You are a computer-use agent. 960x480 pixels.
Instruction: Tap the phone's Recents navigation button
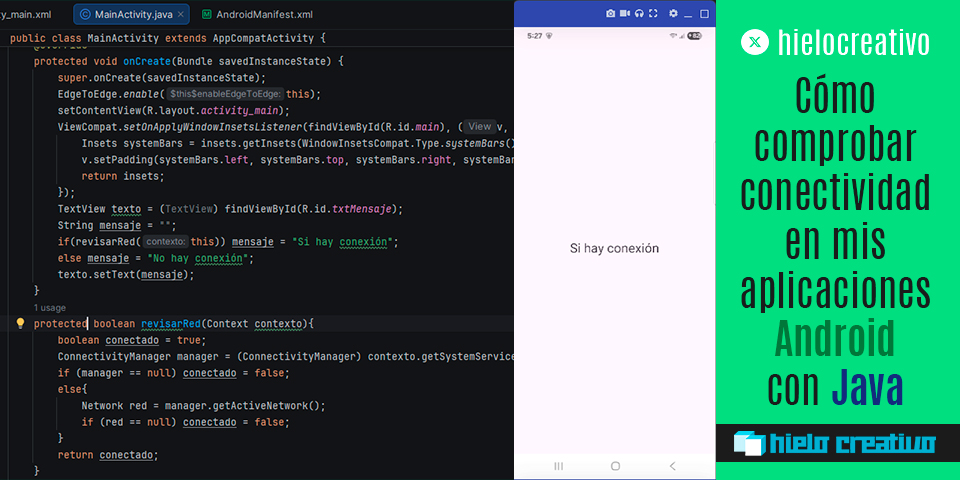pos(558,466)
